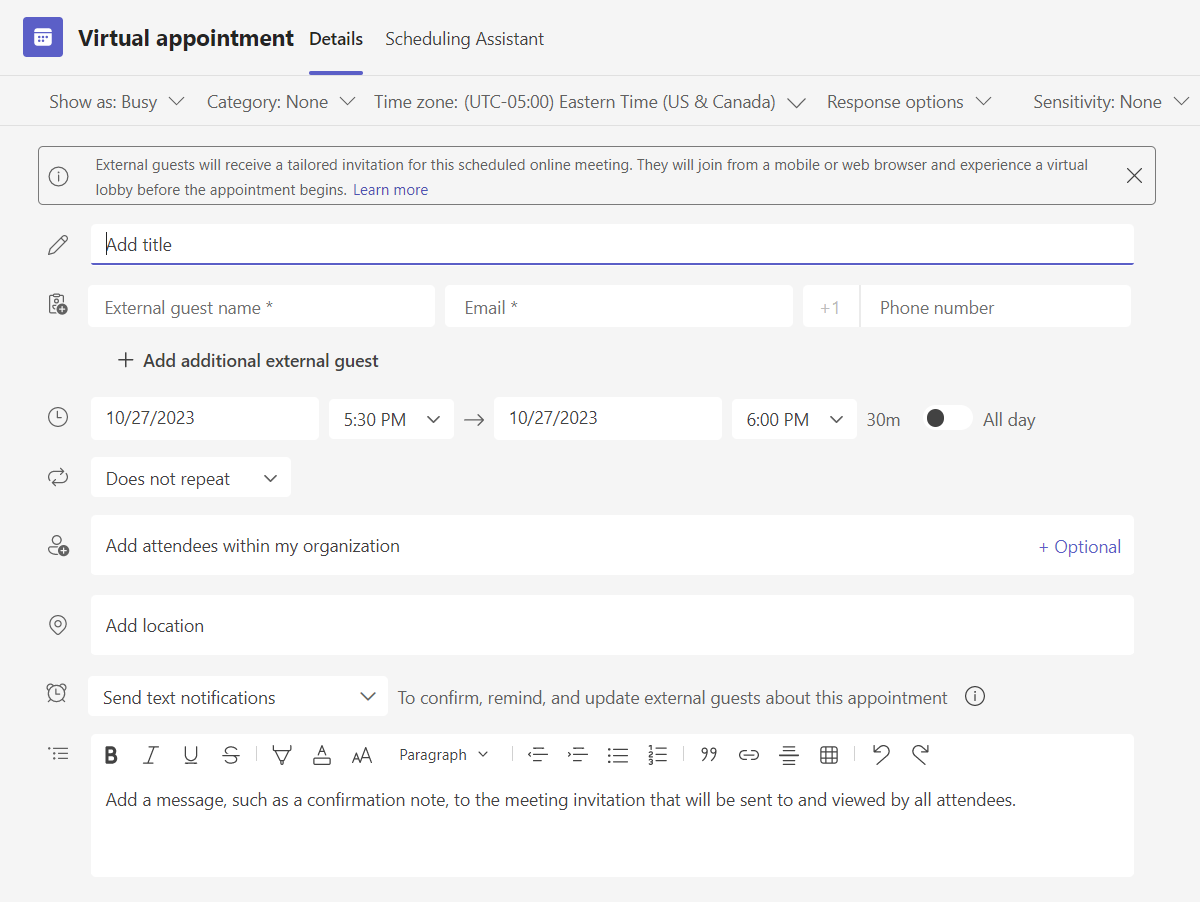Open the Send text notifications dropdown
Image resolution: width=1200 pixels, height=902 pixels.
pyautogui.click(x=237, y=696)
